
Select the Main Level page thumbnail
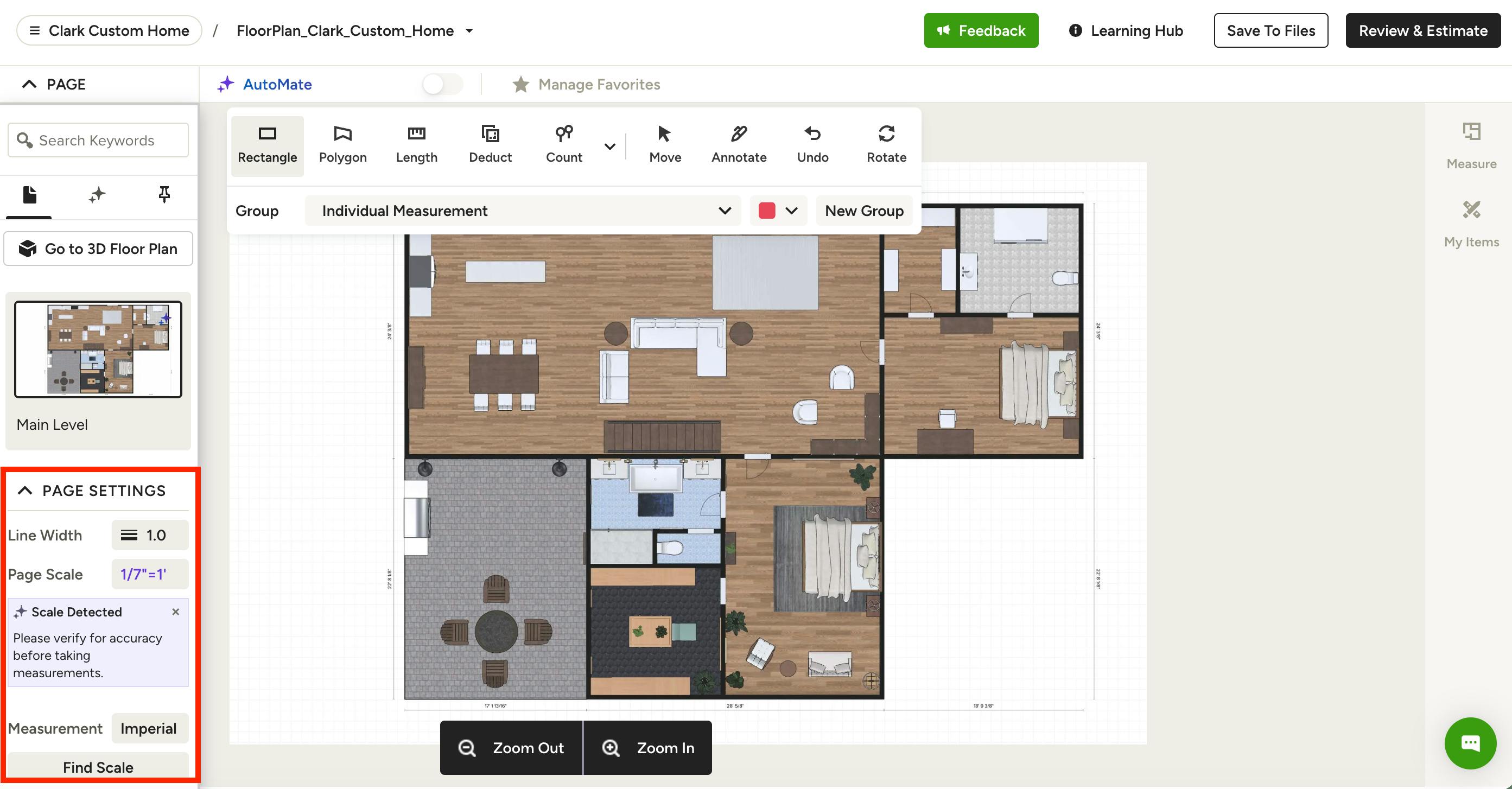98,349
